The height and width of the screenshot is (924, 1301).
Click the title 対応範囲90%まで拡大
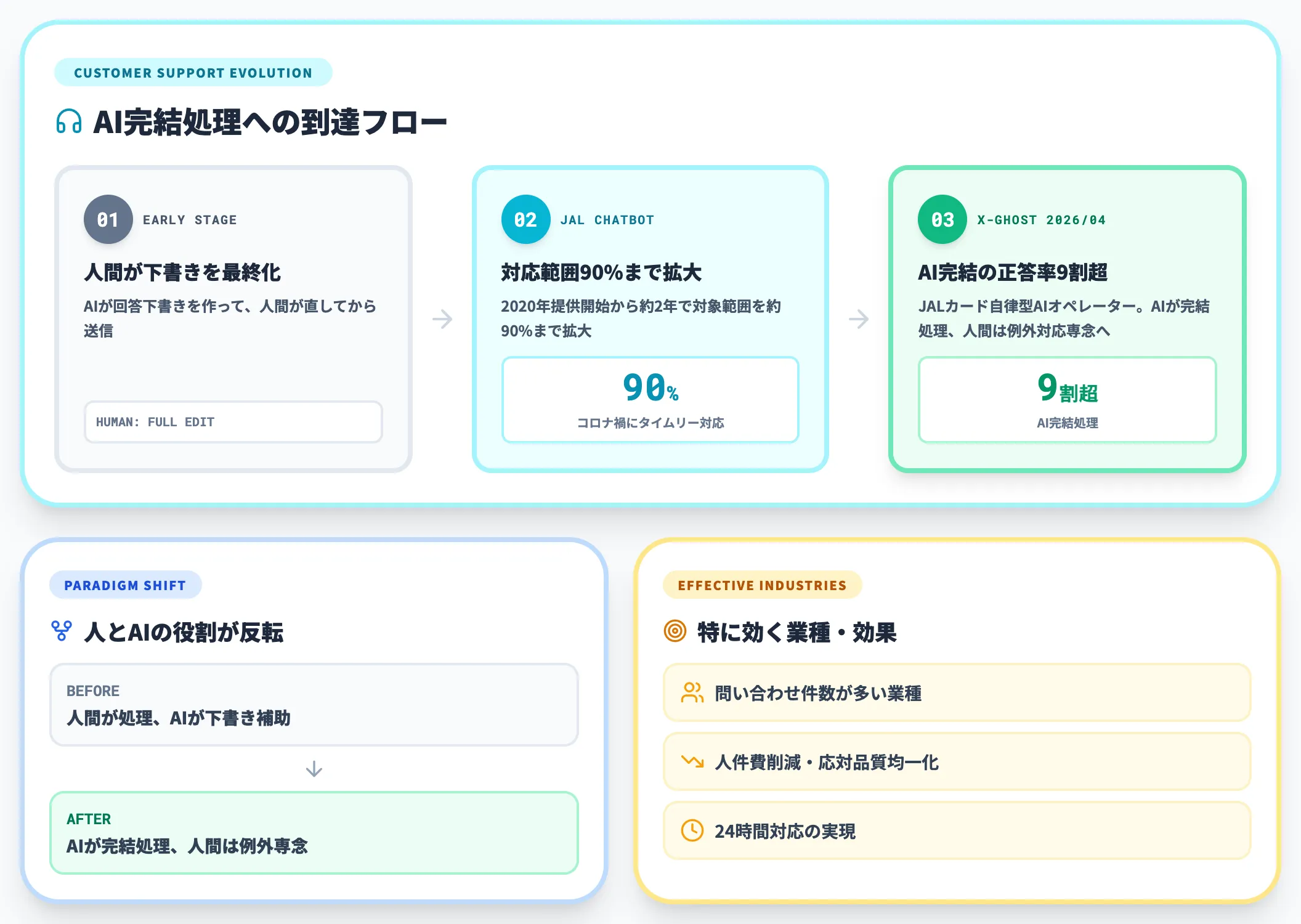point(601,272)
